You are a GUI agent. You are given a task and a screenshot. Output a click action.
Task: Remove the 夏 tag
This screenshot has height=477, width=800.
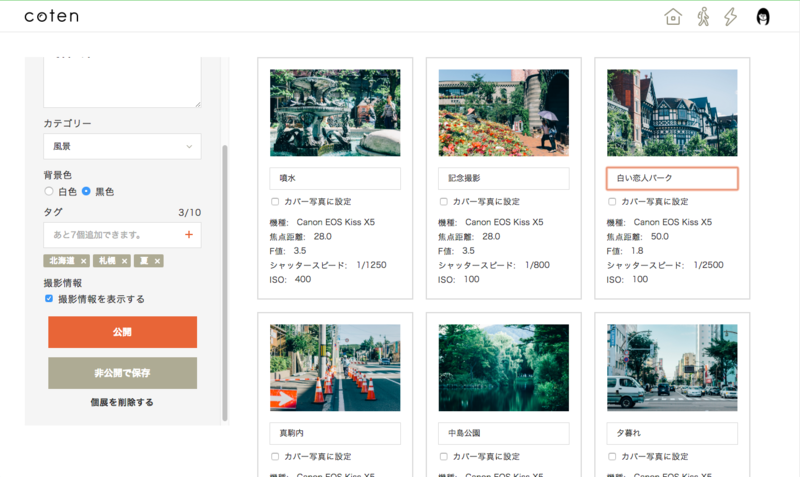(157, 261)
